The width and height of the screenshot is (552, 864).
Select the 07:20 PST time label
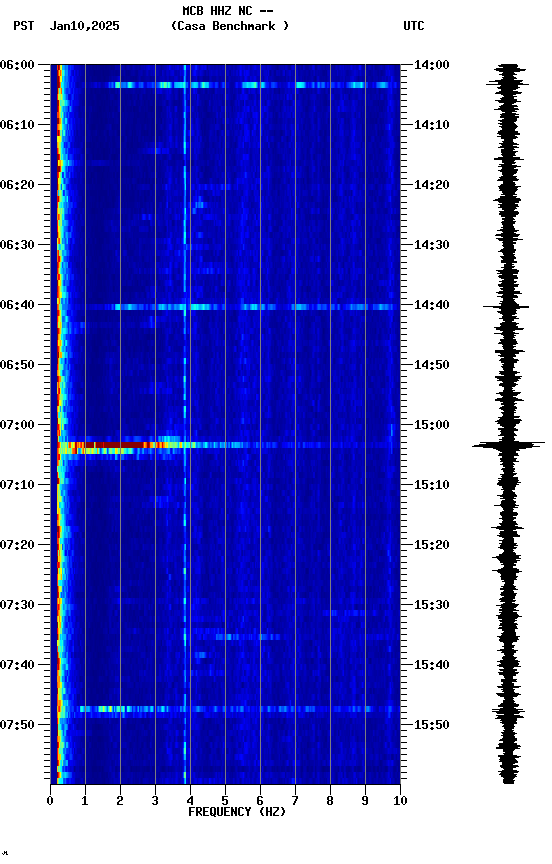click(17, 545)
